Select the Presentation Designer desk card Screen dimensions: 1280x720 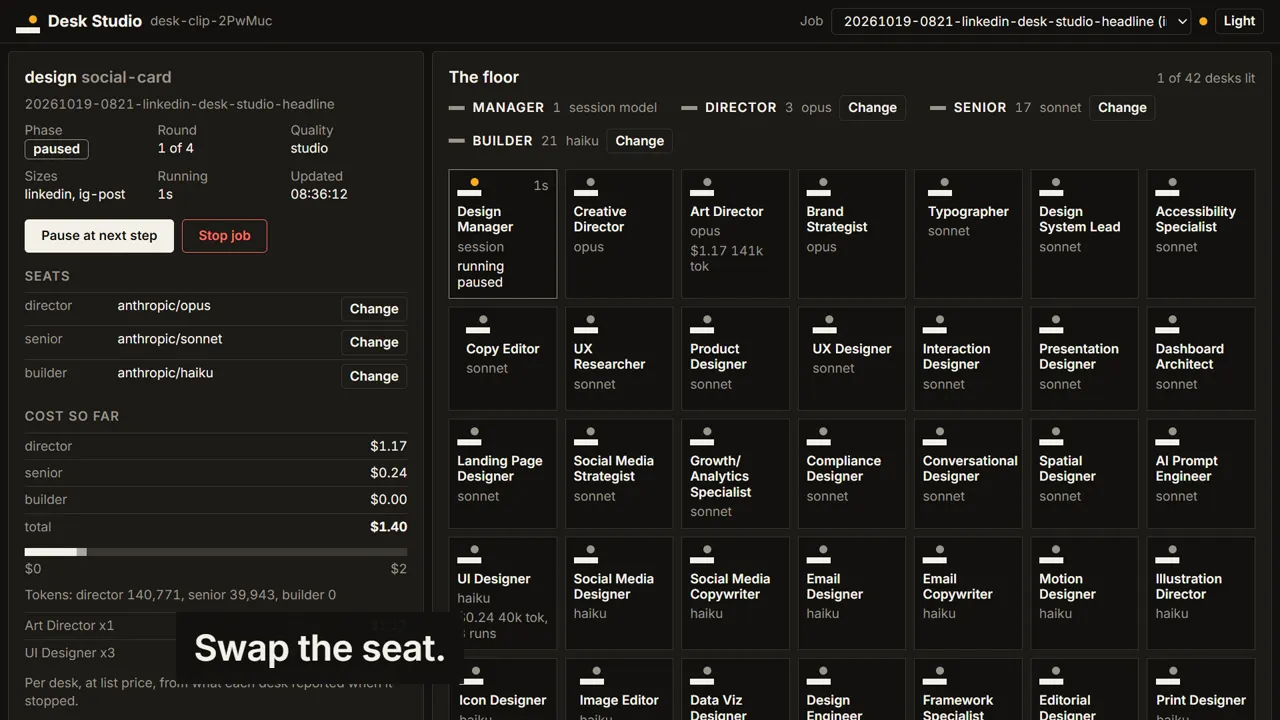1085,359
